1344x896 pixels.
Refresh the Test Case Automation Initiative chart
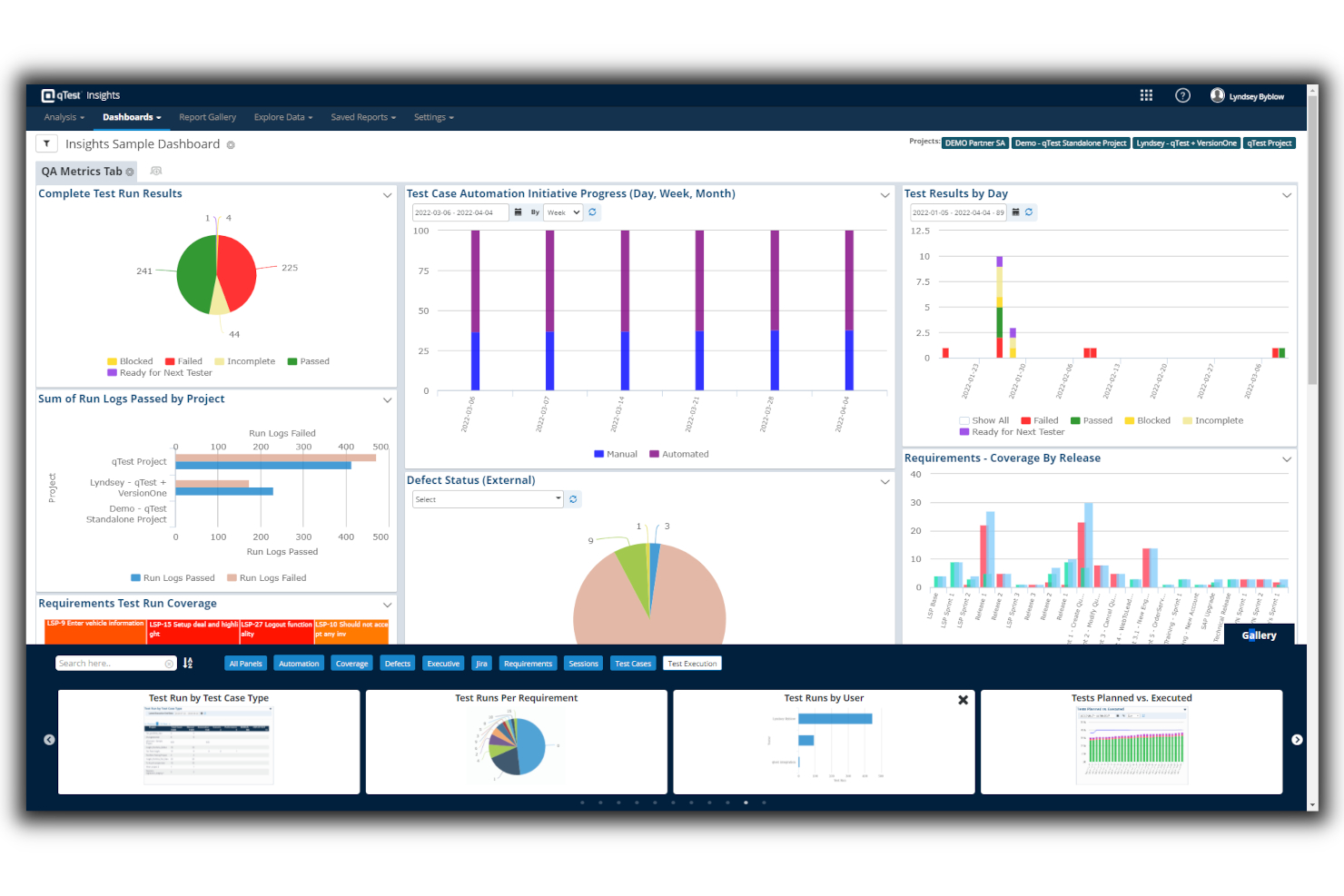pos(592,212)
